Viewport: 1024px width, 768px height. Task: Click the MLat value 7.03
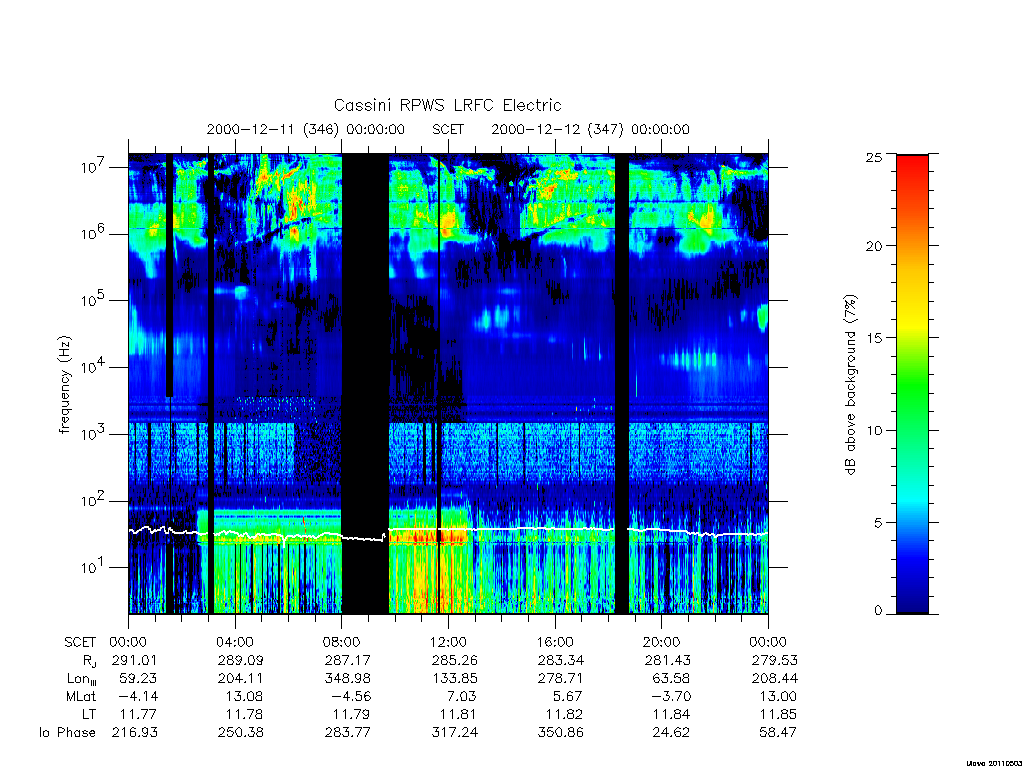pyautogui.click(x=461, y=697)
